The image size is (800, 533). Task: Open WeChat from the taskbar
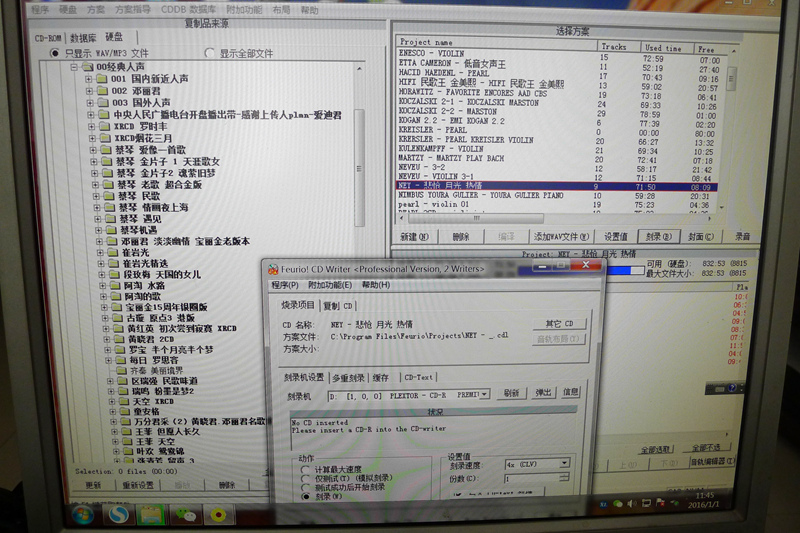click(186, 516)
